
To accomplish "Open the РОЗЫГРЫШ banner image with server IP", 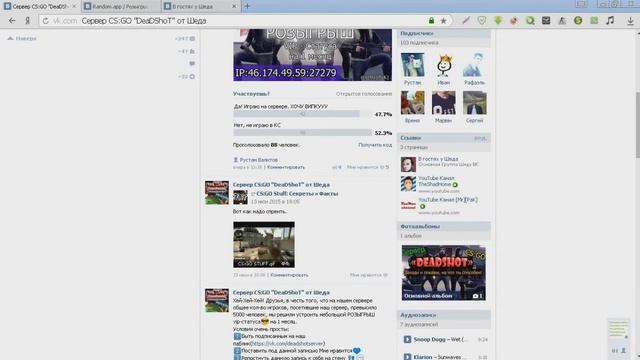I will 312,55.
